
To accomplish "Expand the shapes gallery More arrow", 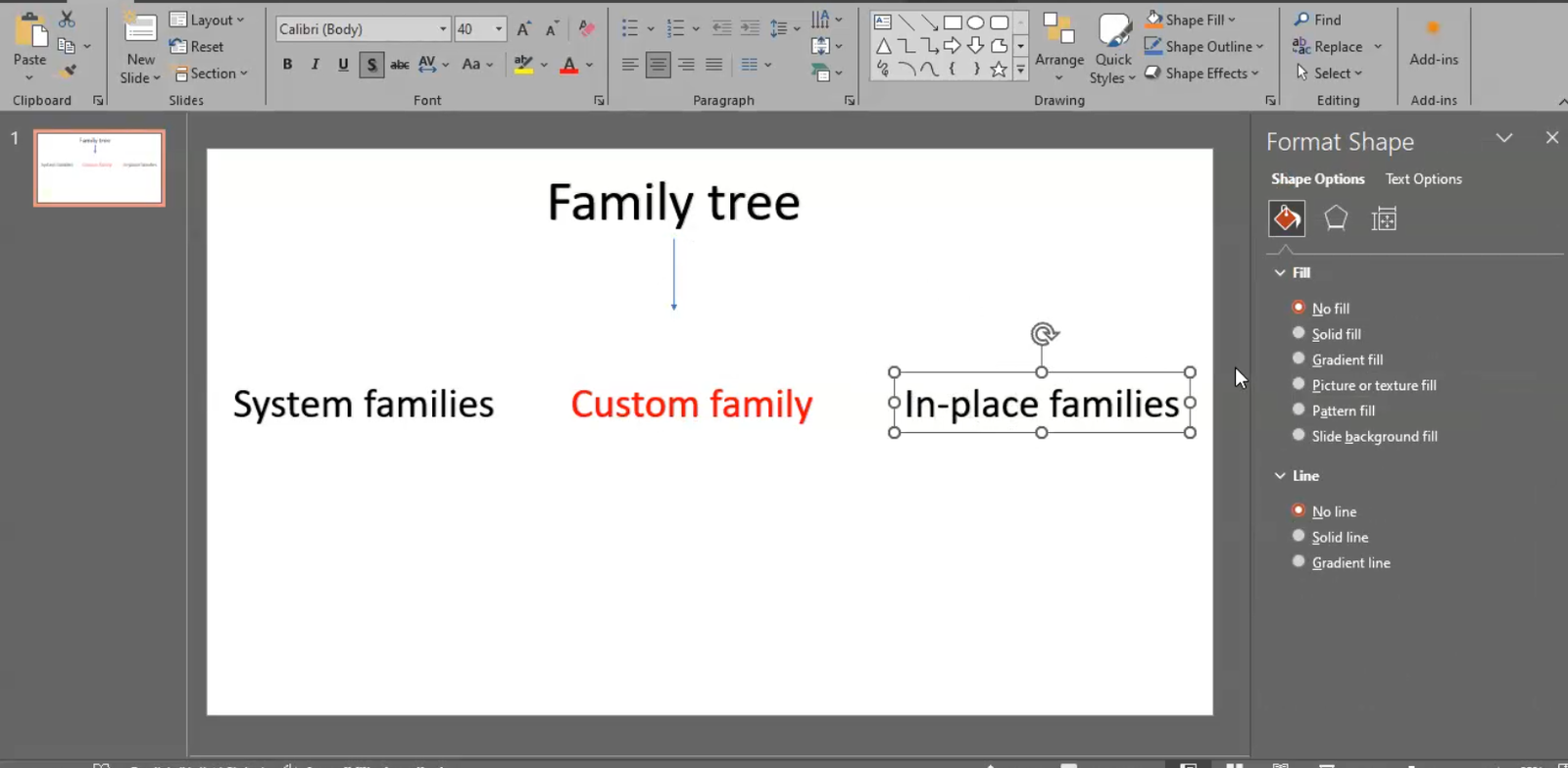I will click(1020, 69).
